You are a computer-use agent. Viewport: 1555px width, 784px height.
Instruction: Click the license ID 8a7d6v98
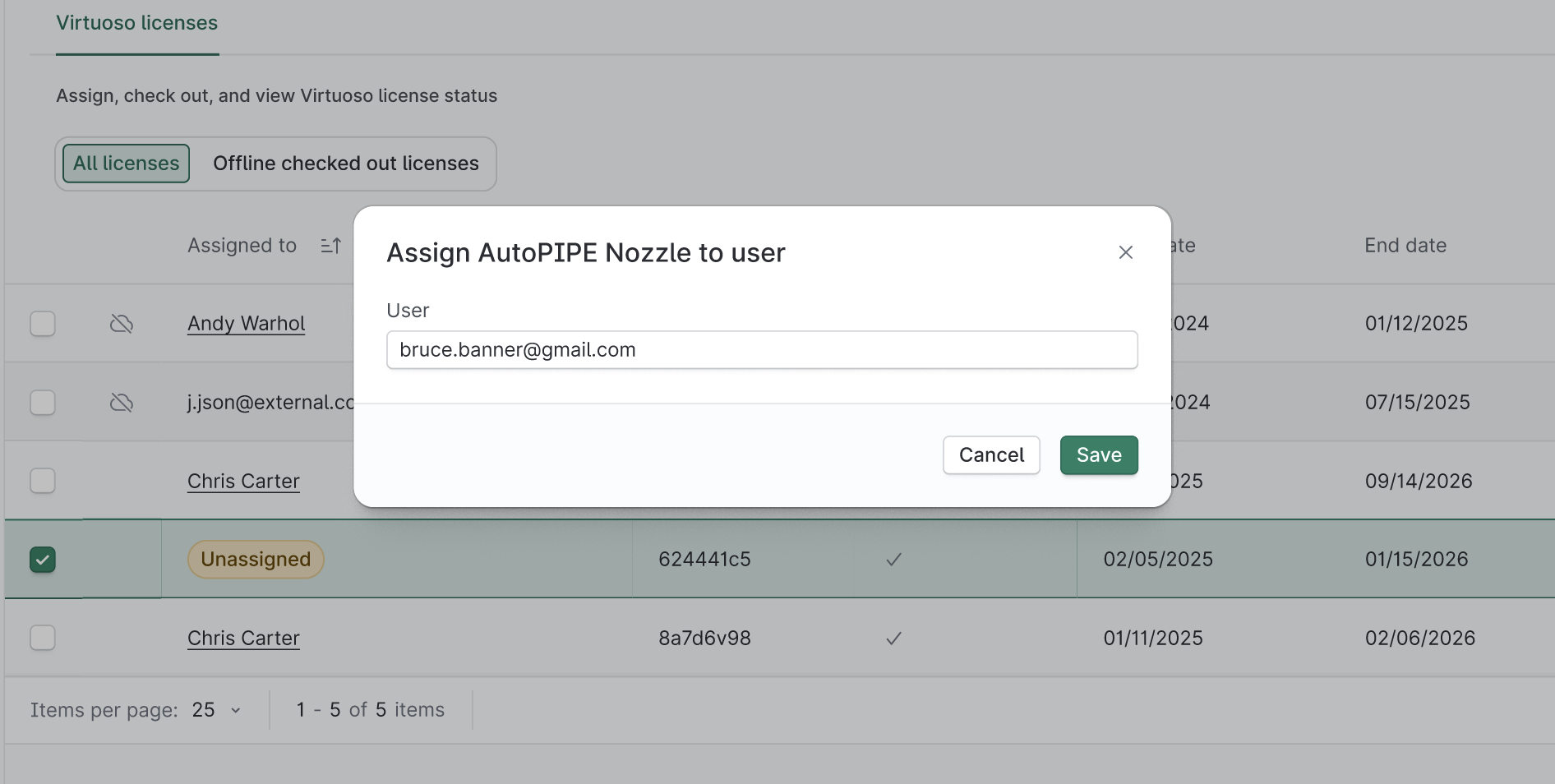(704, 639)
